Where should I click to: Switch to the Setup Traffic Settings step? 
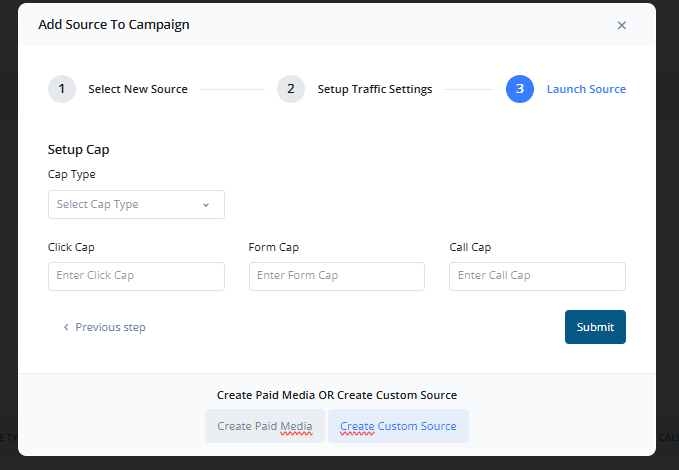(x=375, y=89)
